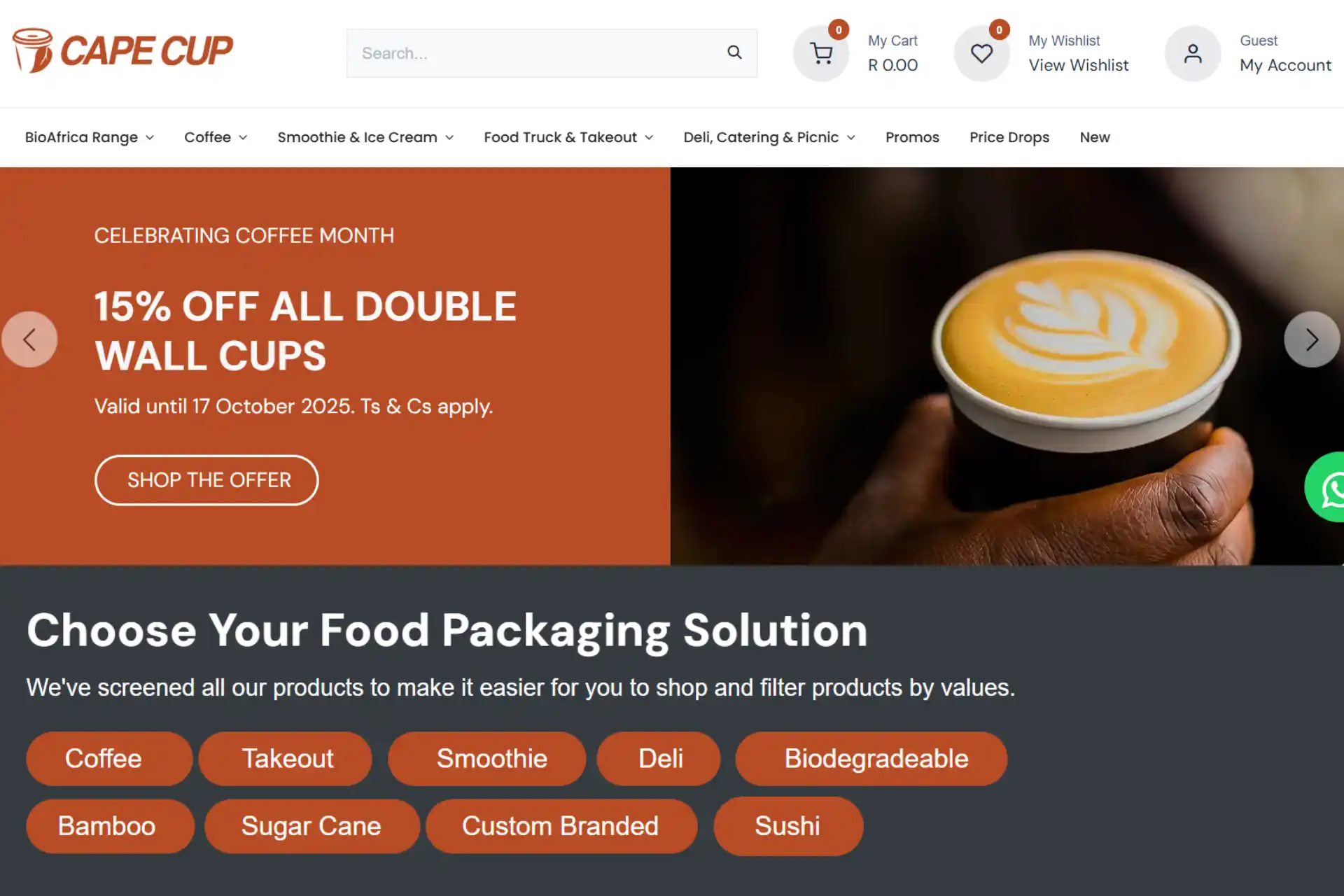The width and height of the screenshot is (1344, 896).
Task: Select the Custom Branded filter button
Action: click(x=561, y=826)
